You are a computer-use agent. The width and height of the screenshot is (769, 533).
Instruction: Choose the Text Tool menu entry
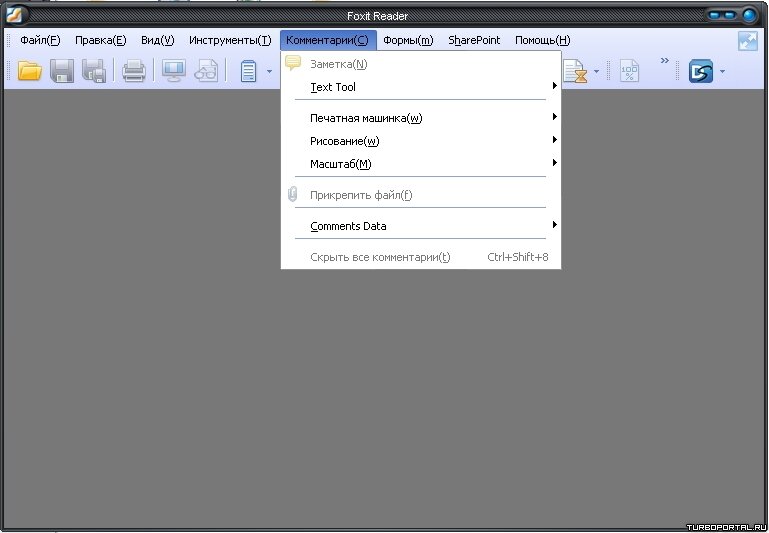coord(421,87)
